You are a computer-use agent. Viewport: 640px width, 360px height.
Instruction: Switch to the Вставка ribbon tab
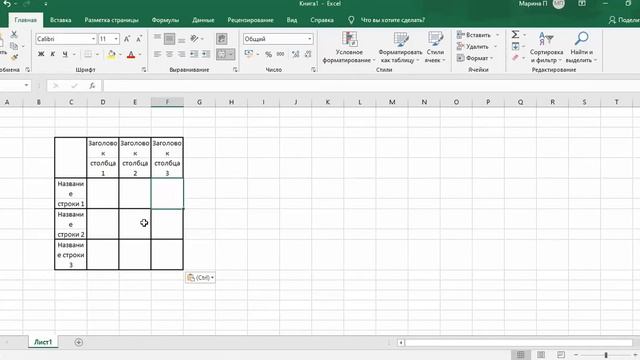pyautogui.click(x=60, y=20)
